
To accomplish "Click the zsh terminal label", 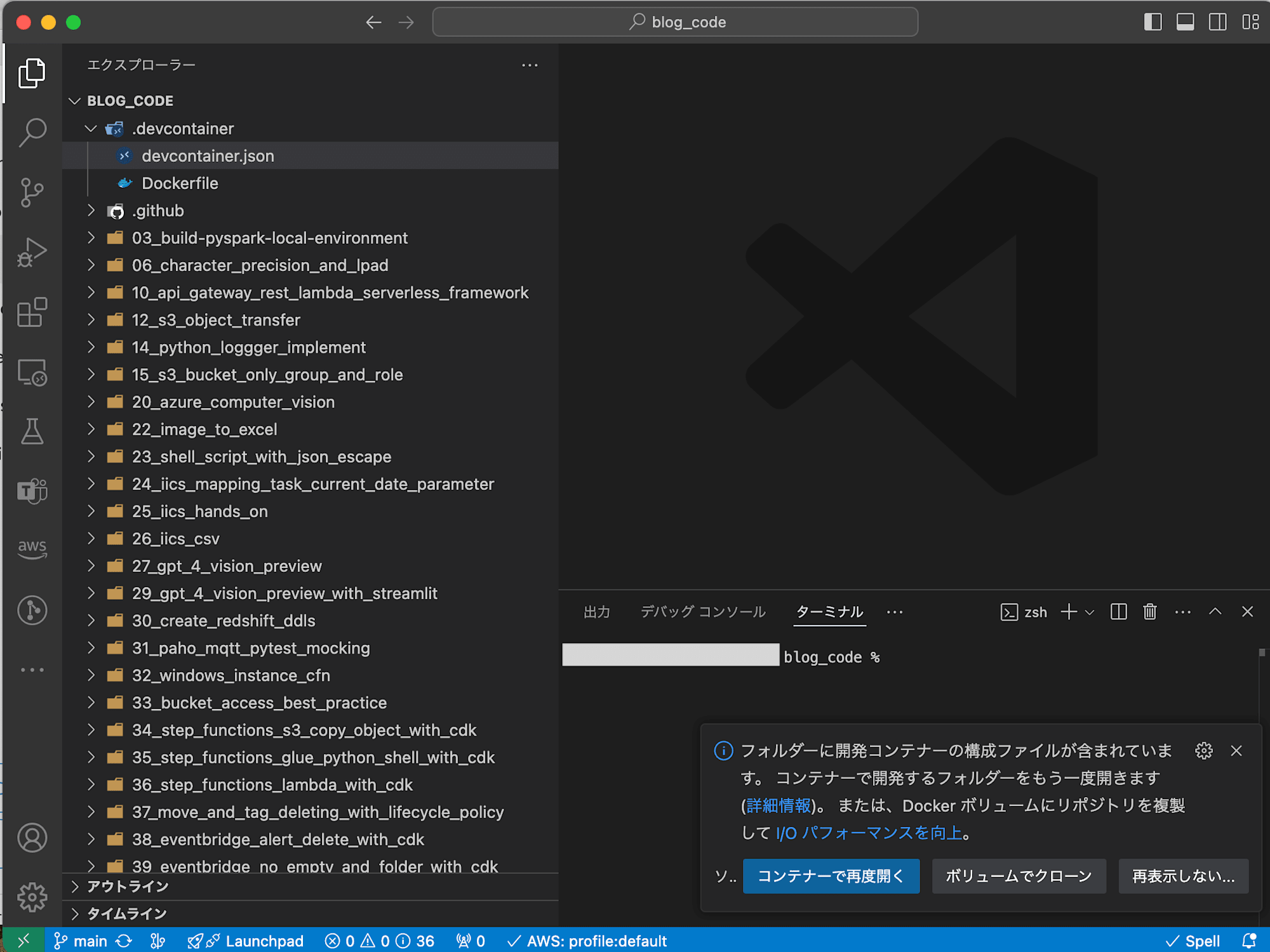I will 1024,612.
